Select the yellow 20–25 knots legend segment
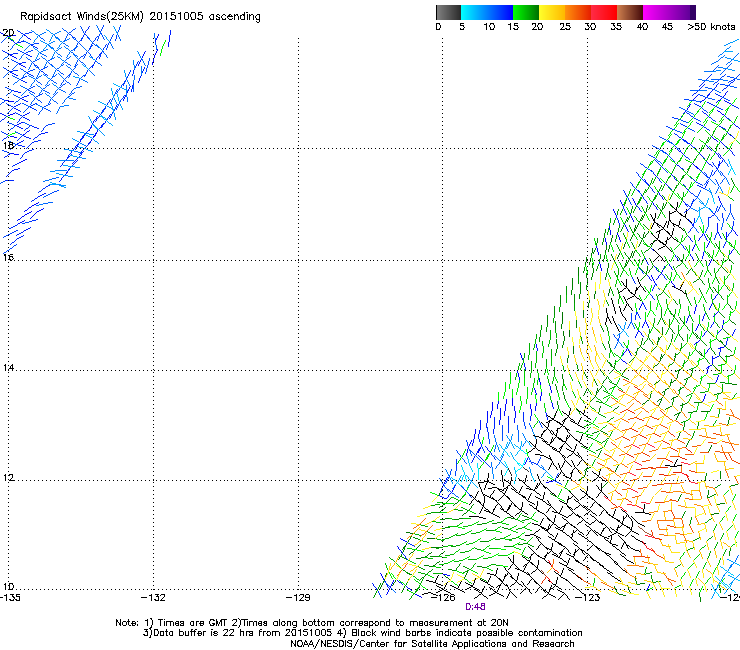740x650 pixels. [552, 12]
